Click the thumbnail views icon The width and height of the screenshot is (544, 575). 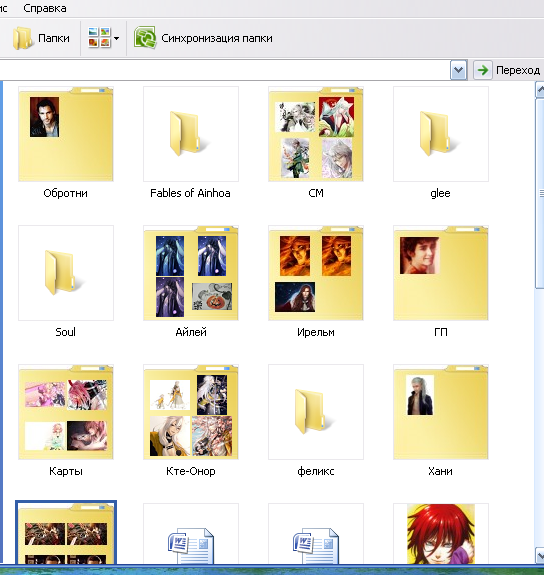[99, 37]
